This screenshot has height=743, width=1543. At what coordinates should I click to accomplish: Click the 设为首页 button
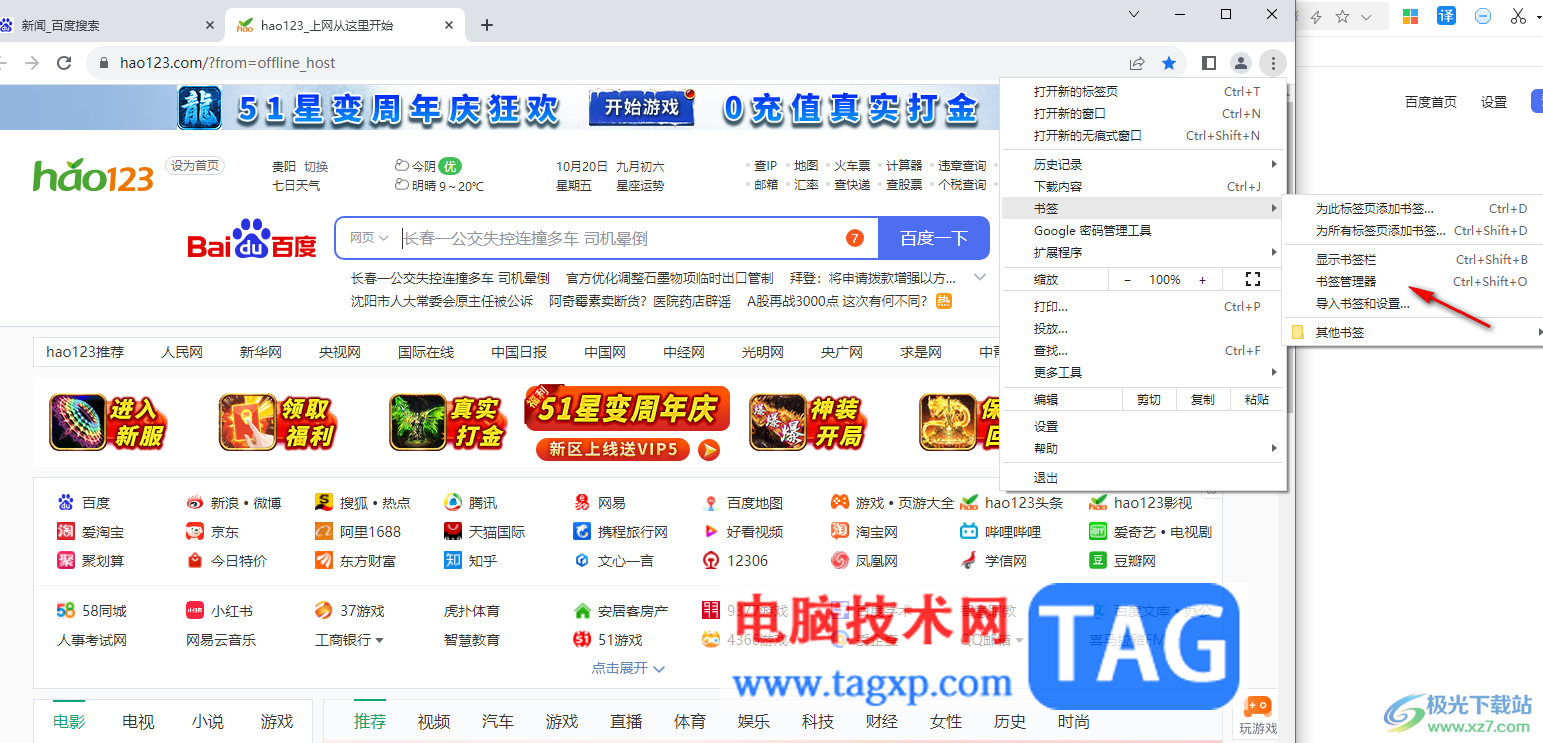tap(195, 166)
